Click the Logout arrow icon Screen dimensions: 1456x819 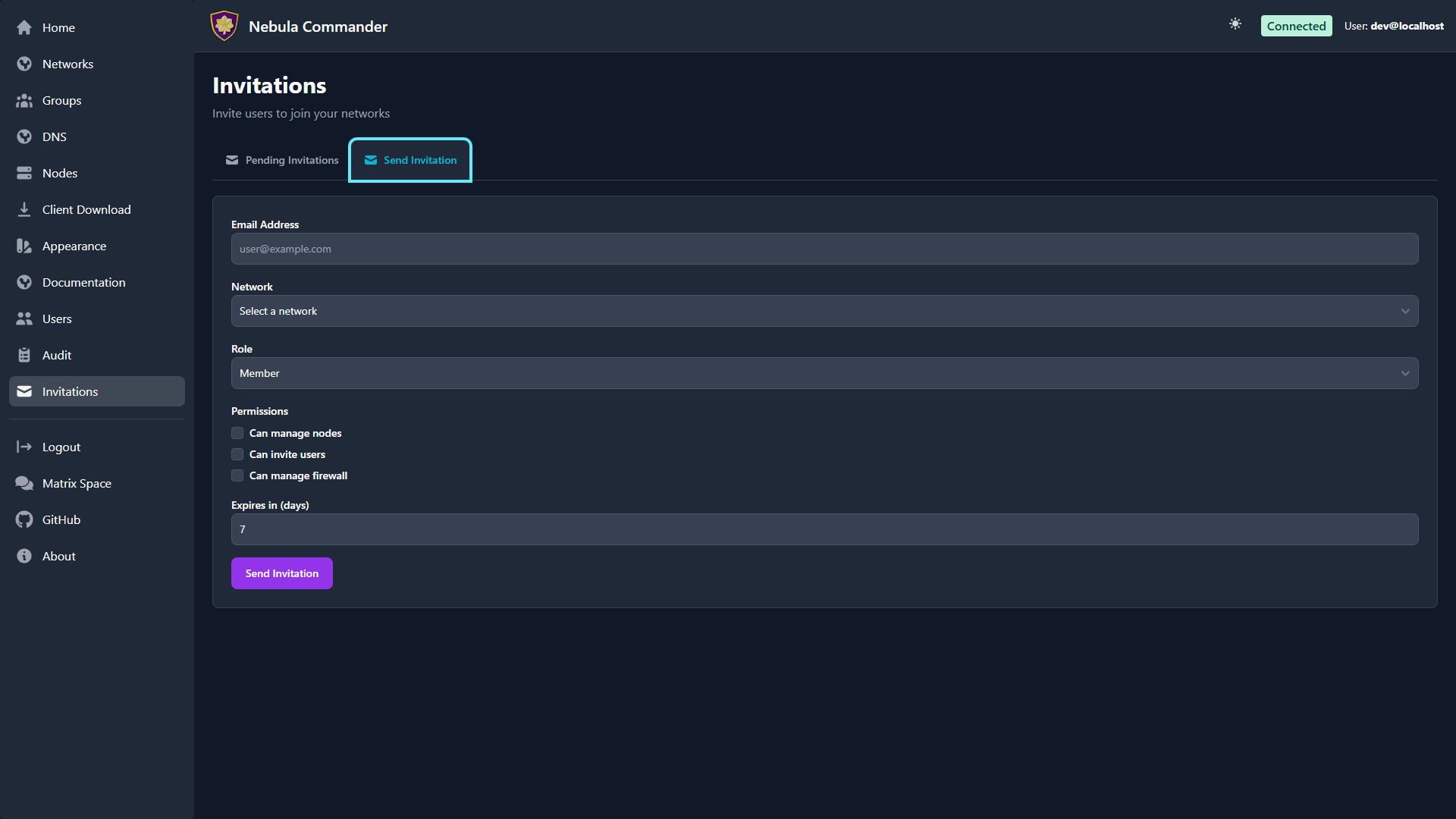24,447
